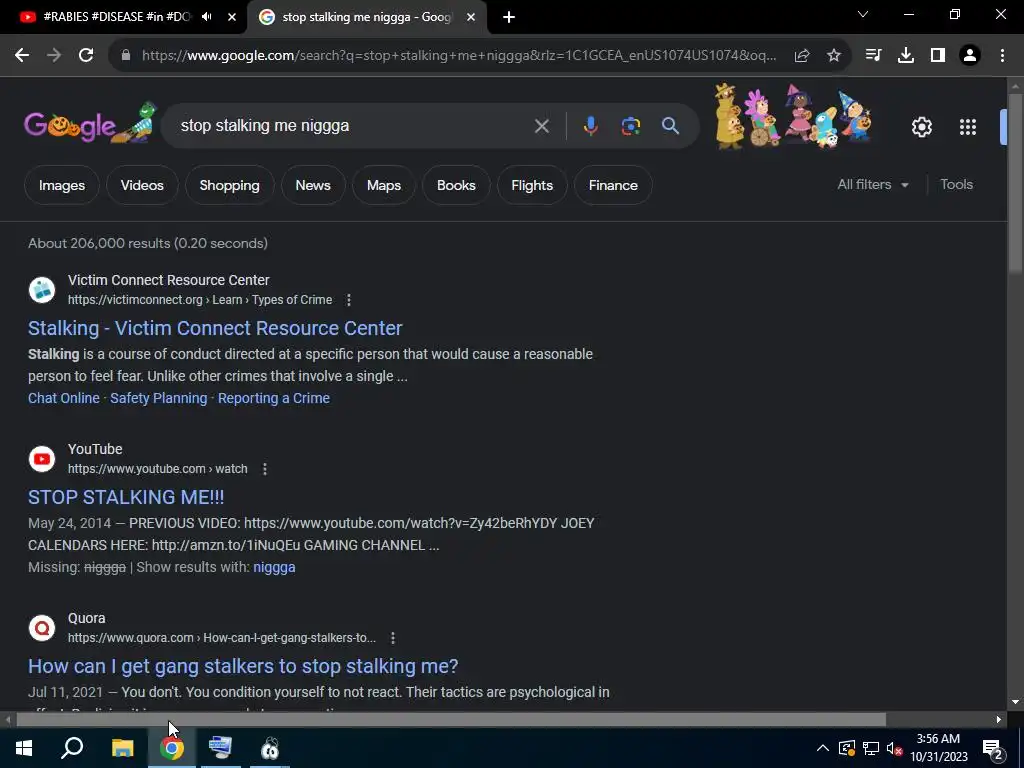Open the Chat Online sitelink
The height and width of the screenshot is (768, 1024).
63,398
